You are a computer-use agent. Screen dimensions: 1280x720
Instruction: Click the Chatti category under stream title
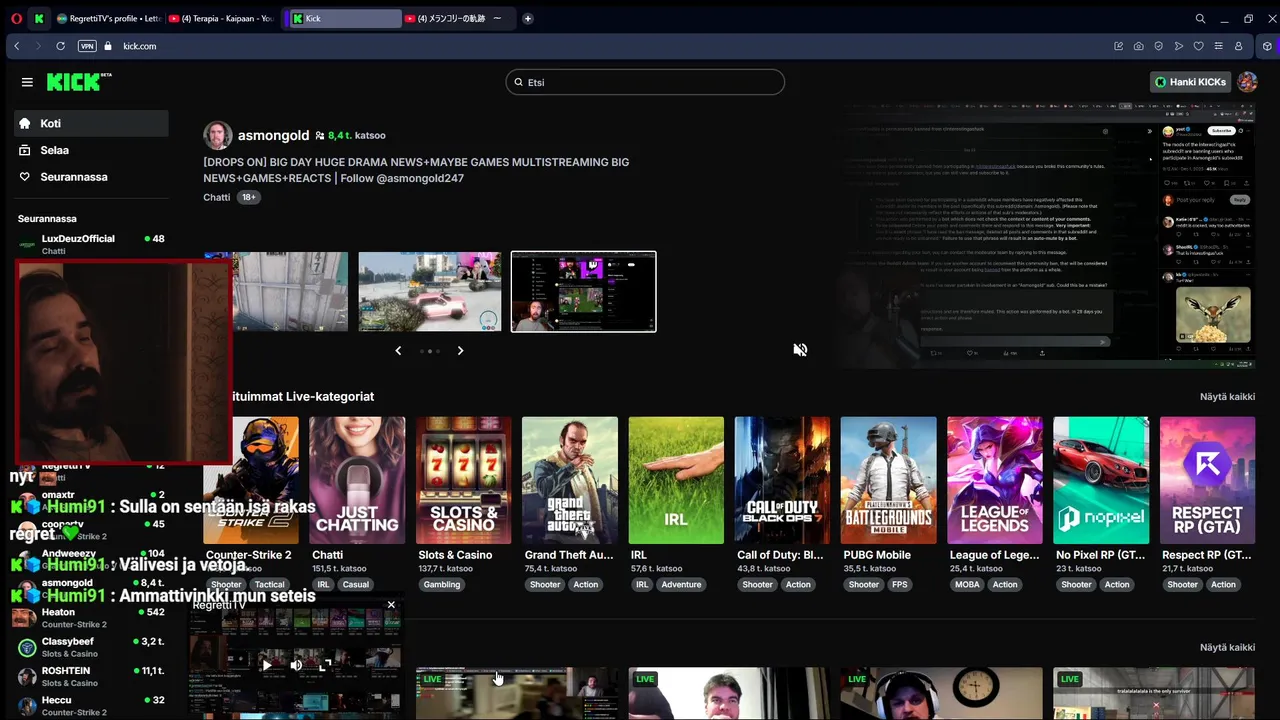coord(216,197)
